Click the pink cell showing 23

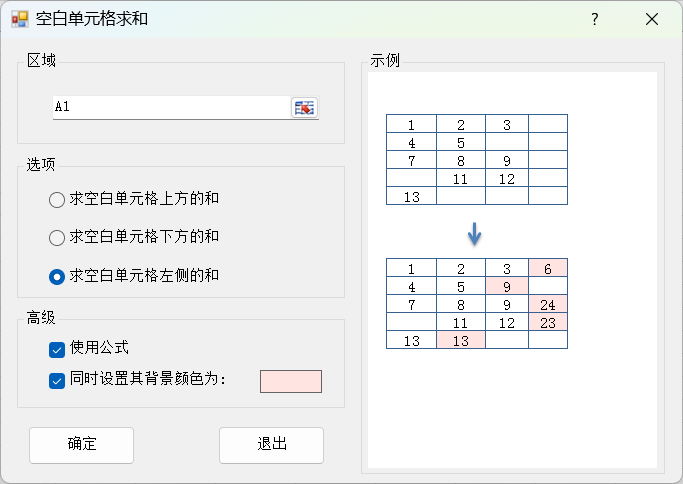click(x=548, y=322)
